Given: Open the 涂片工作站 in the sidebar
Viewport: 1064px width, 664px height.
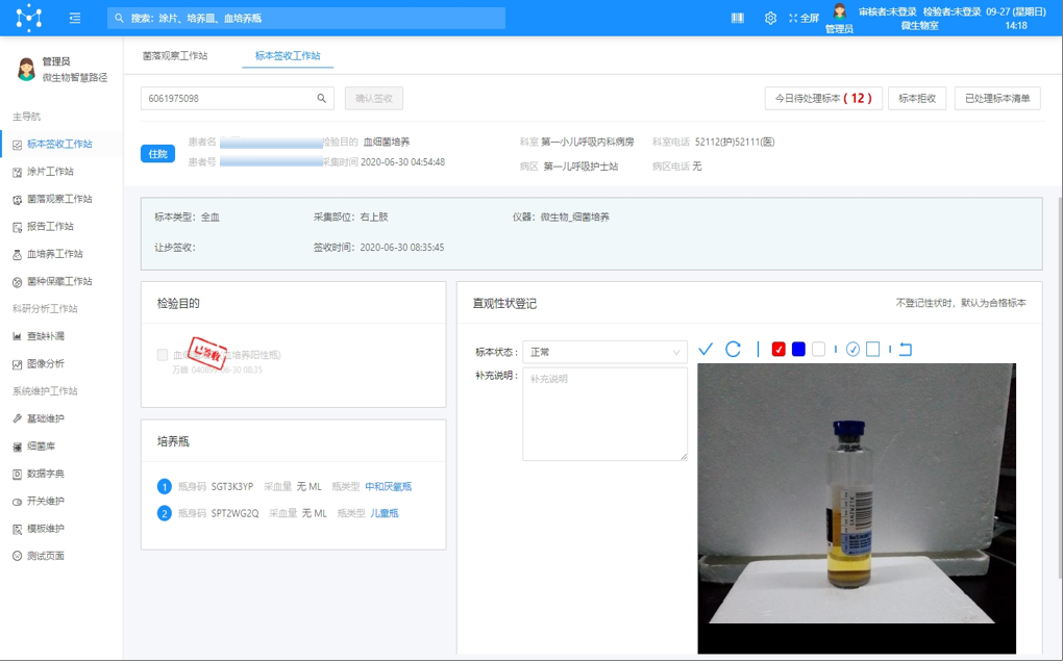Looking at the screenshot, I should coord(62,174).
